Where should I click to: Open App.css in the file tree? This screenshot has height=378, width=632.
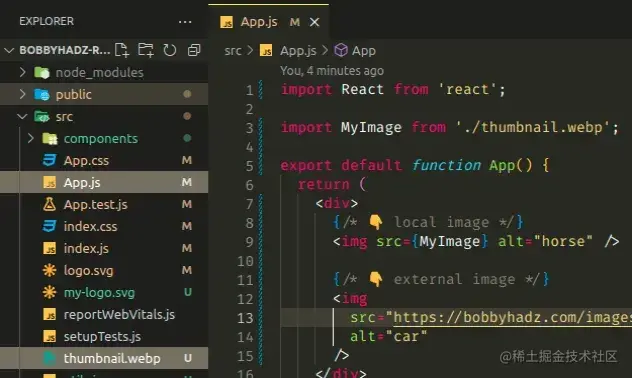click(104, 160)
